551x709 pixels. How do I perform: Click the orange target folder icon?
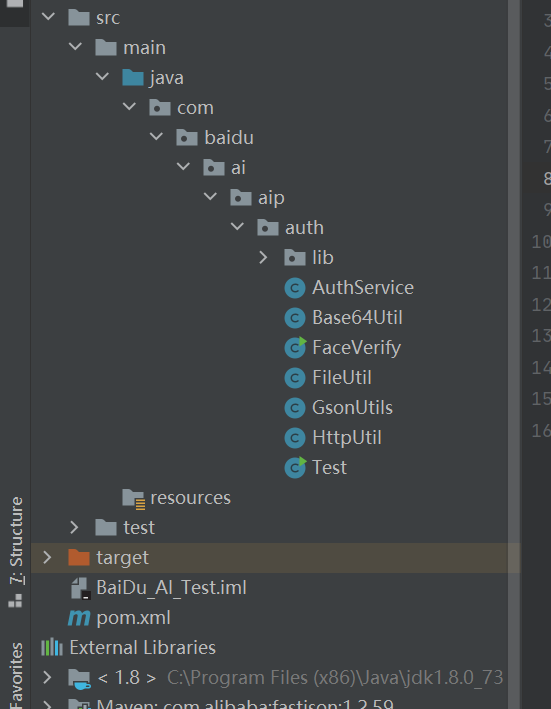[79, 558]
